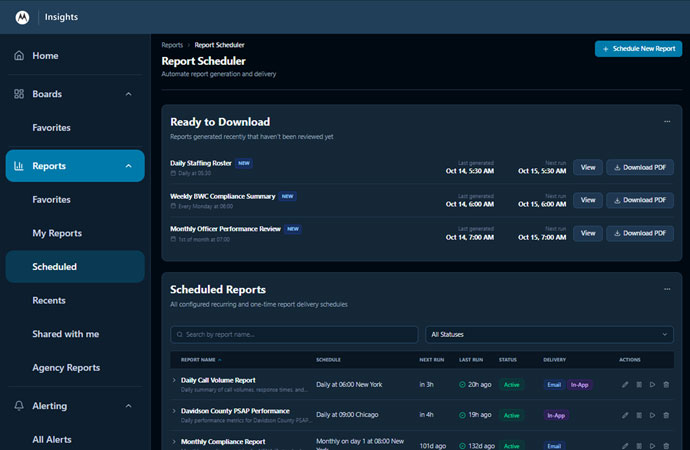
Task: Click the Schedule New Report button
Action: (x=638, y=49)
